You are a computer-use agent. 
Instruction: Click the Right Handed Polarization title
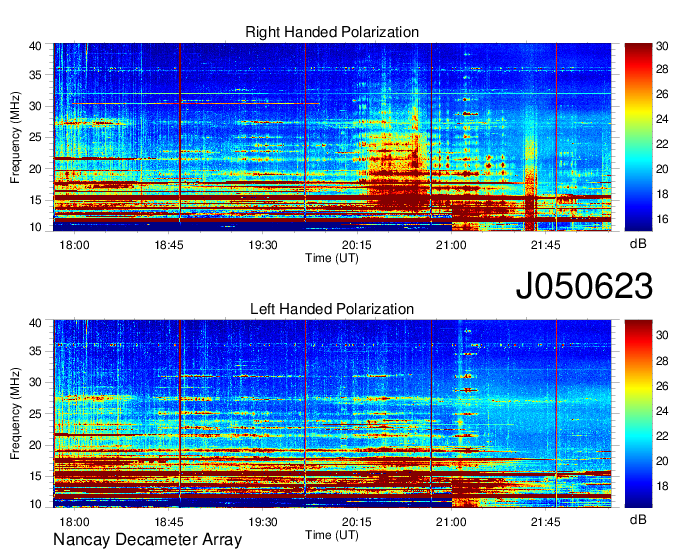[x=332, y=32]
